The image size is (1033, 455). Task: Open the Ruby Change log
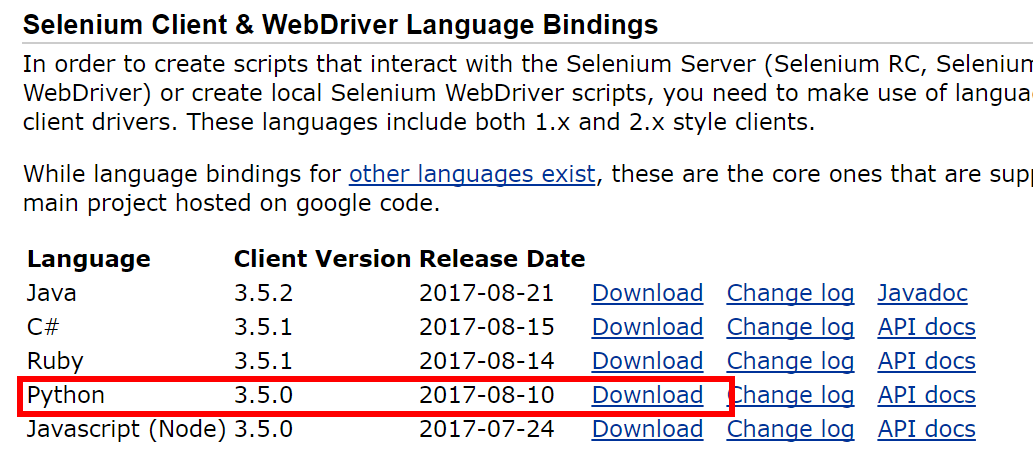tap(791, 362)
